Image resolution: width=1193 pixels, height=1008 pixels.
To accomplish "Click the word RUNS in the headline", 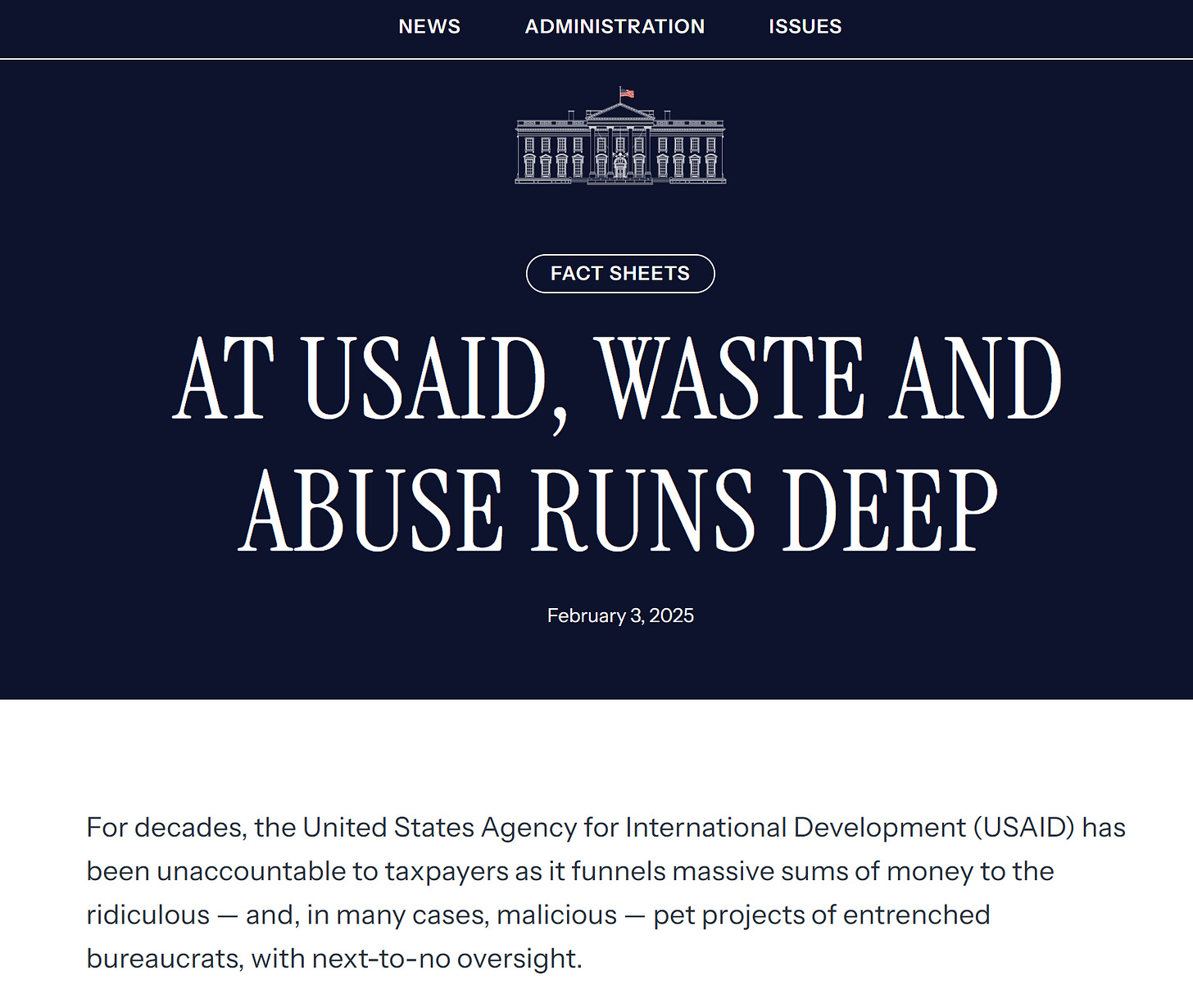I will tap(643, 510).
